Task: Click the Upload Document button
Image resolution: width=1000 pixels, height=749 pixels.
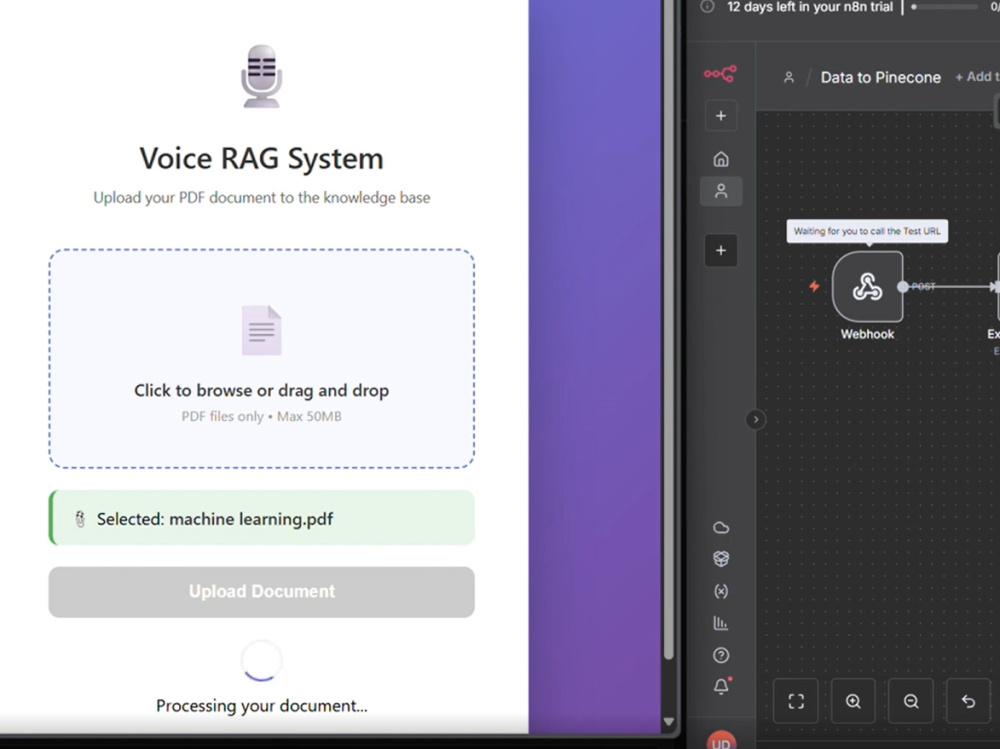Action: (x=261, y=591)
